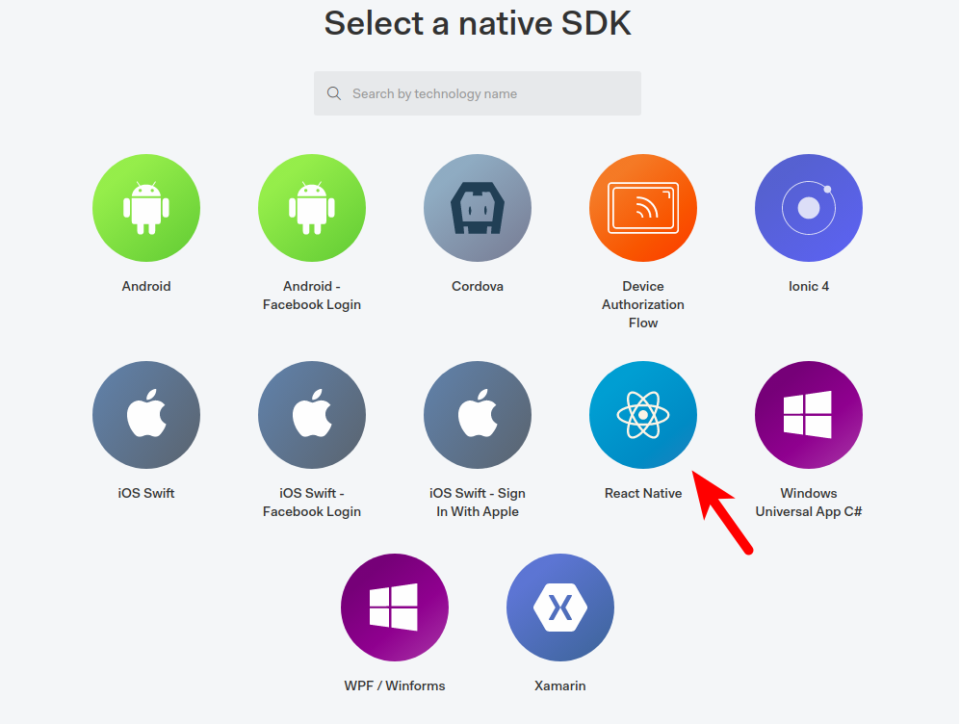Viewport: 960px width, 724px height.
Task: Choose the Android - Facebook Login icon
Action: 312,208
